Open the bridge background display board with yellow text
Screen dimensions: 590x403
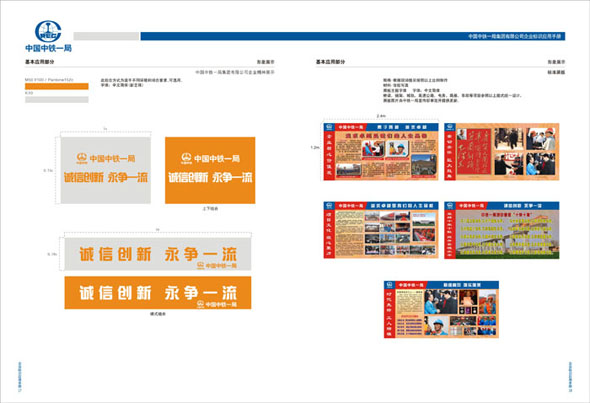pyautogui.click(x=502, y=230)
